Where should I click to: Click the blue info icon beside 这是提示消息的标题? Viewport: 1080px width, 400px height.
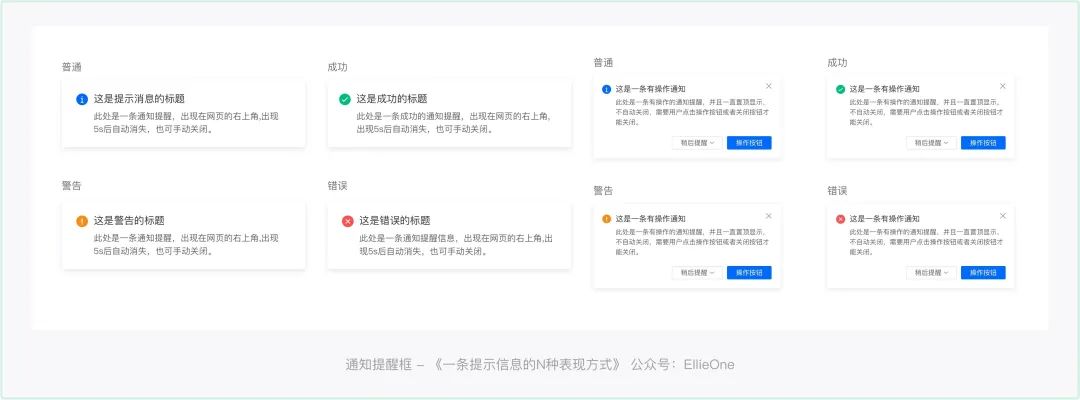[82, 99]
